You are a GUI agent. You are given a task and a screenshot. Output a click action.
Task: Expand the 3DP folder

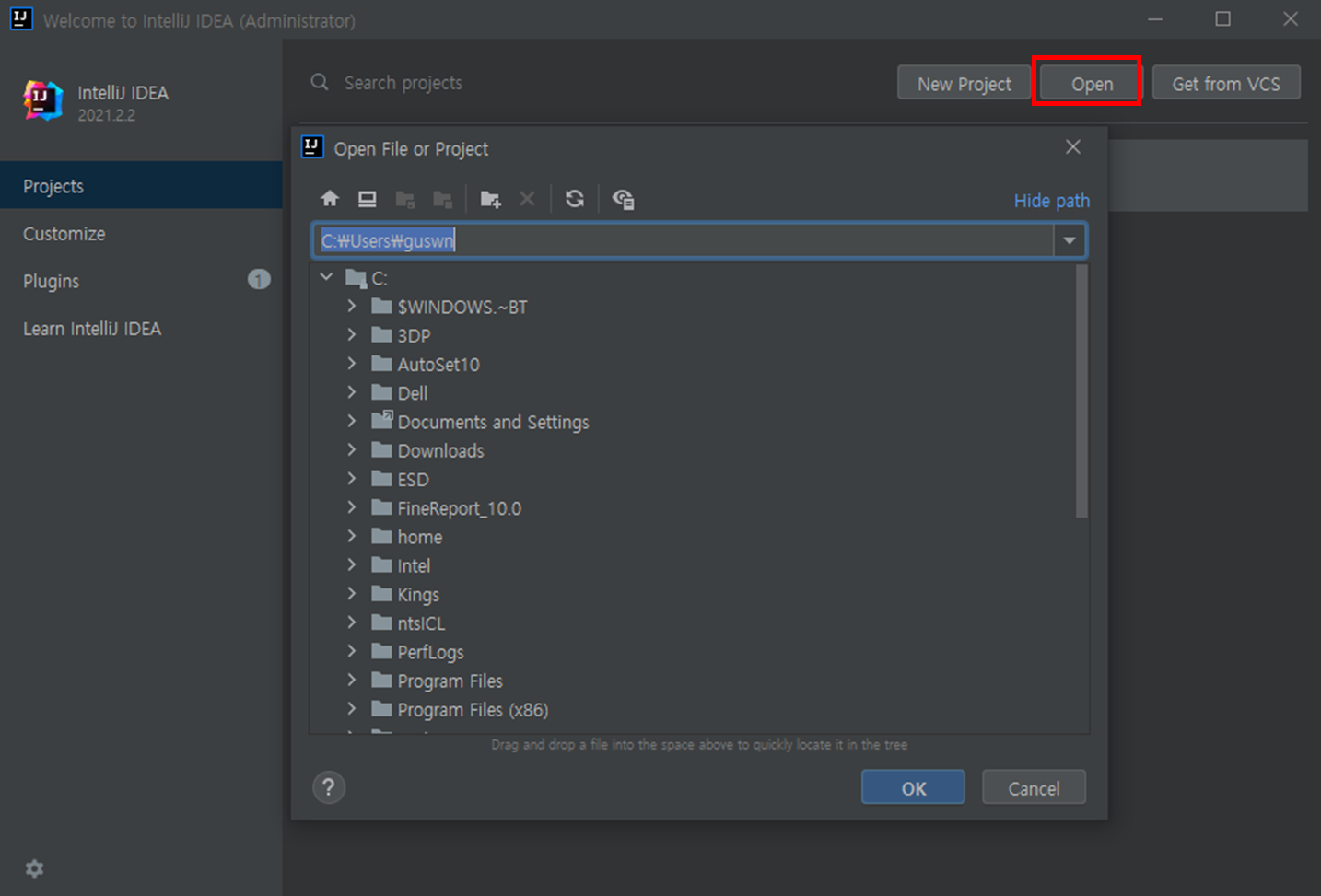pos(352,334)
